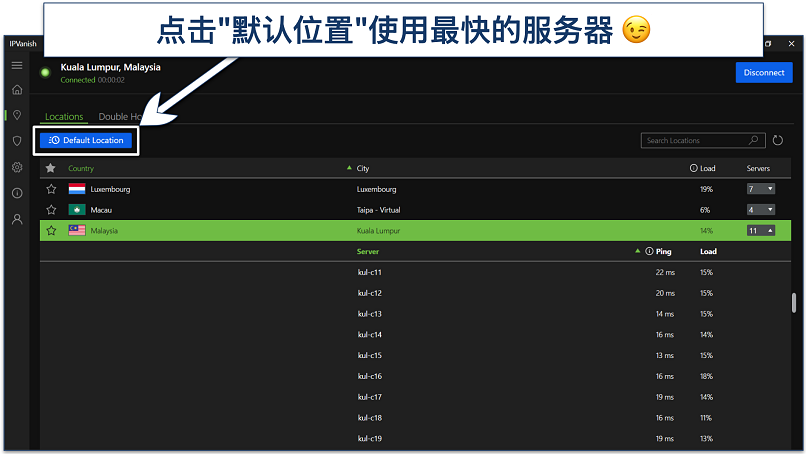
Task: Click Taipa - Virtual city cell
Action: point(378,210)
